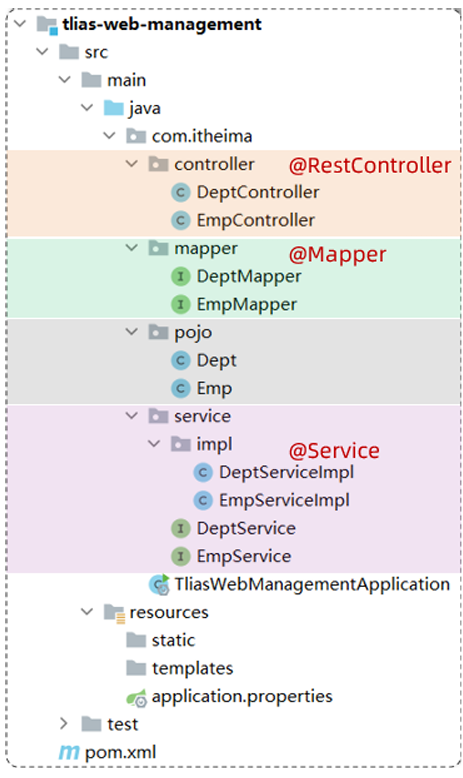Click the Maven pom.xml icon
Screen dimensions: 463x778
pos(69,752)
